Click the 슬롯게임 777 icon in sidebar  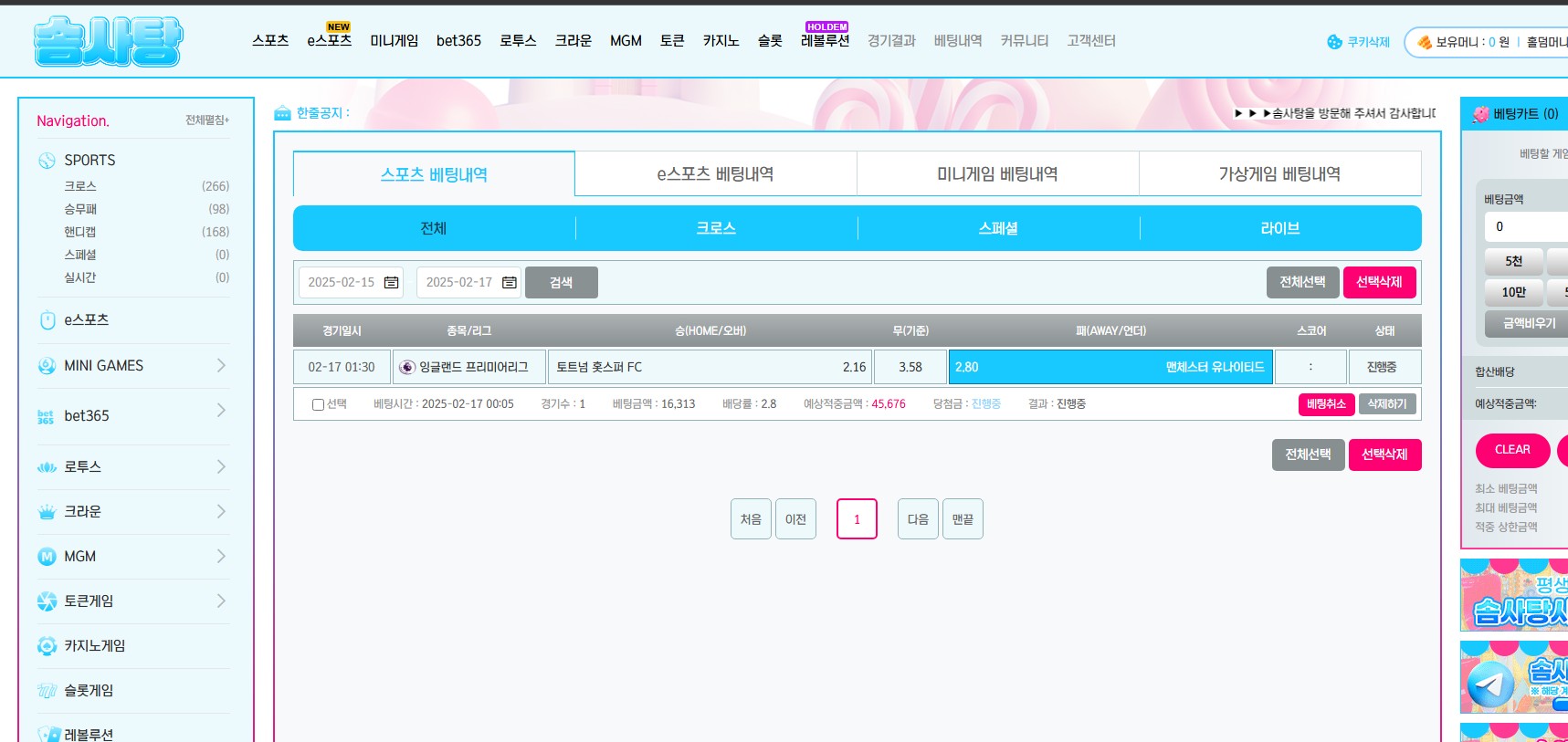point(47,691)
